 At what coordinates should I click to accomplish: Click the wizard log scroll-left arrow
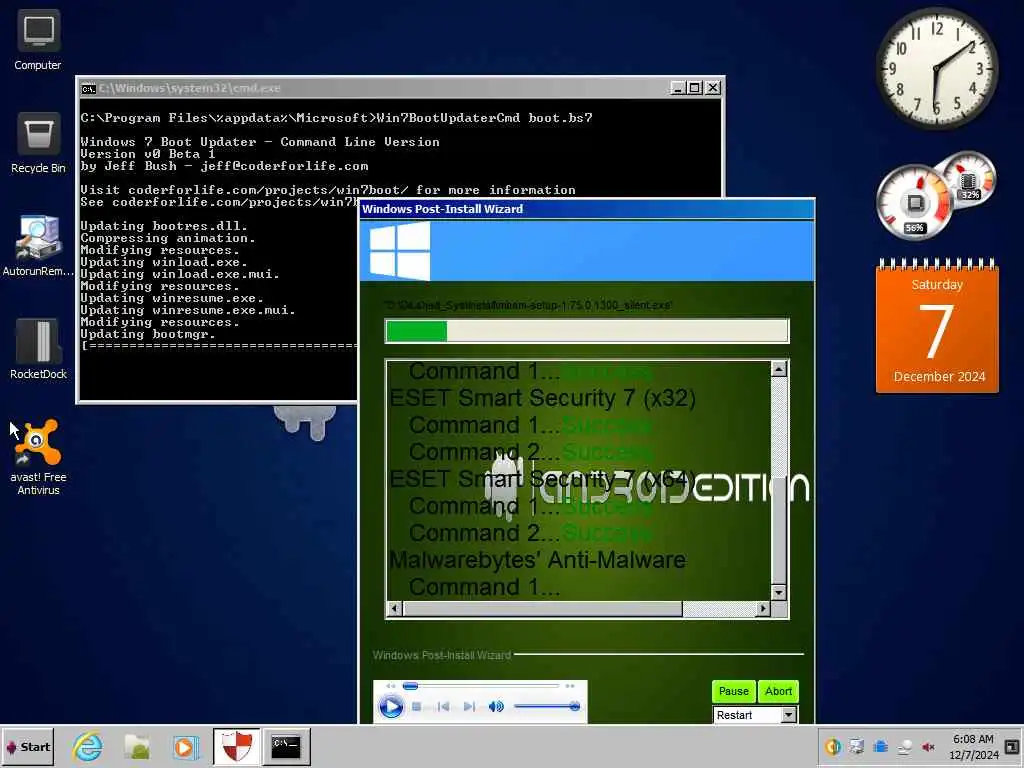(x=394, y=609)
